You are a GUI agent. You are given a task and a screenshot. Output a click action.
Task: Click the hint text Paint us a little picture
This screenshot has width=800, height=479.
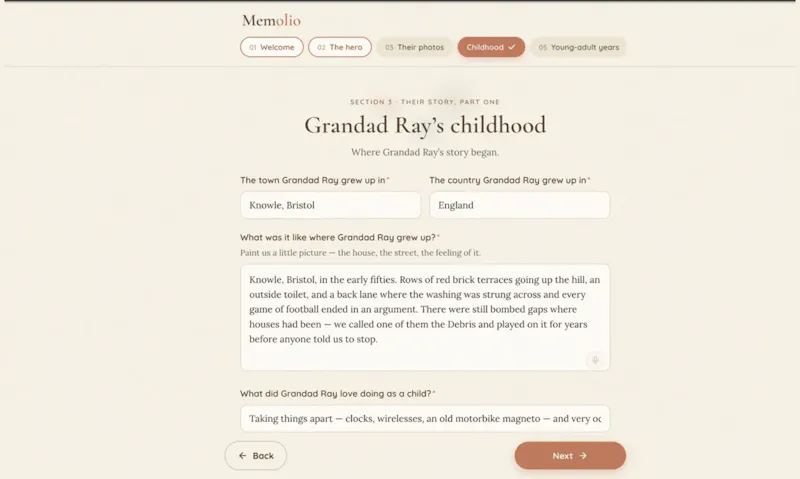(x=360, y=253)
